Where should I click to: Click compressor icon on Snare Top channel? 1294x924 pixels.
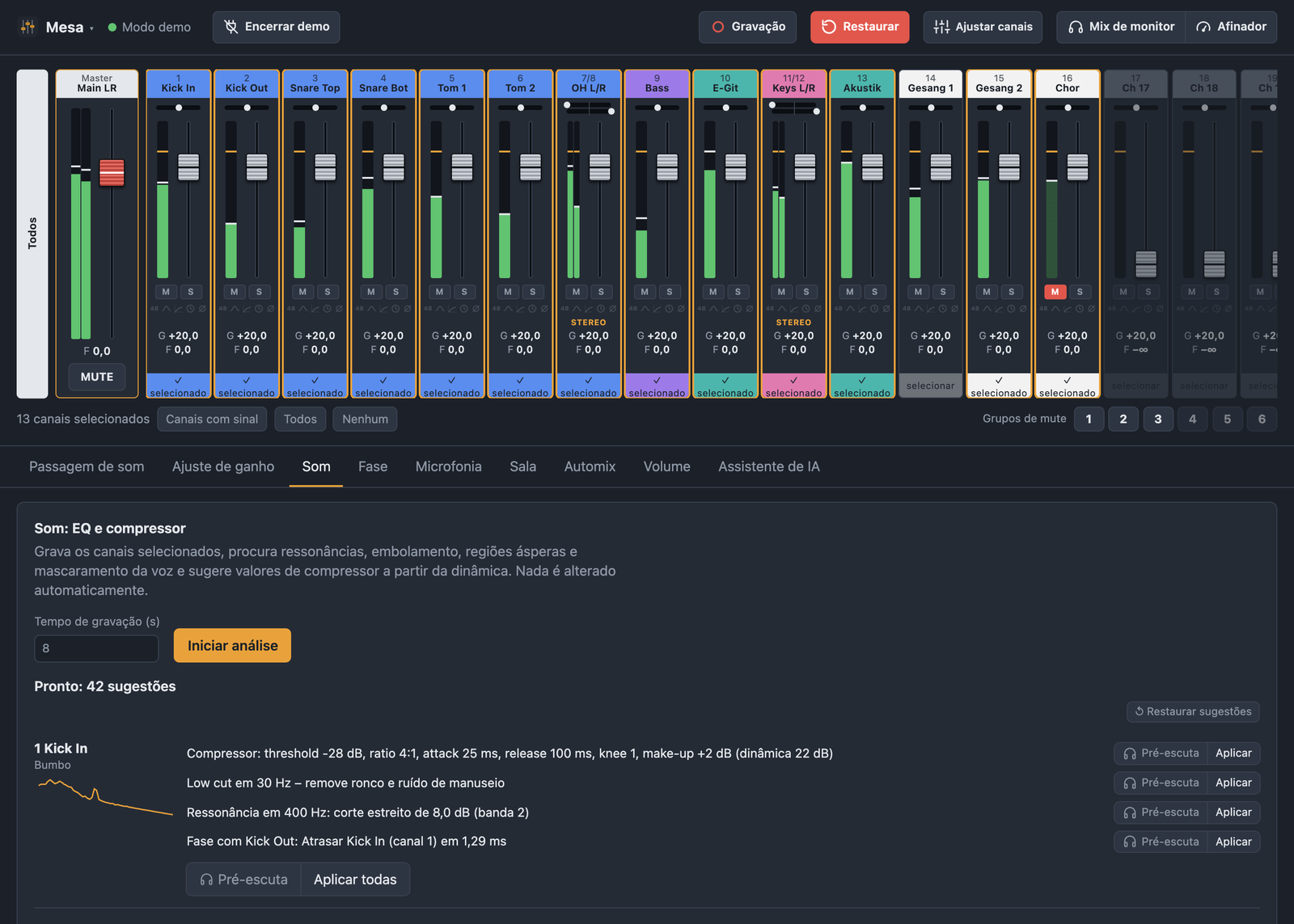(x=315, y=309)
